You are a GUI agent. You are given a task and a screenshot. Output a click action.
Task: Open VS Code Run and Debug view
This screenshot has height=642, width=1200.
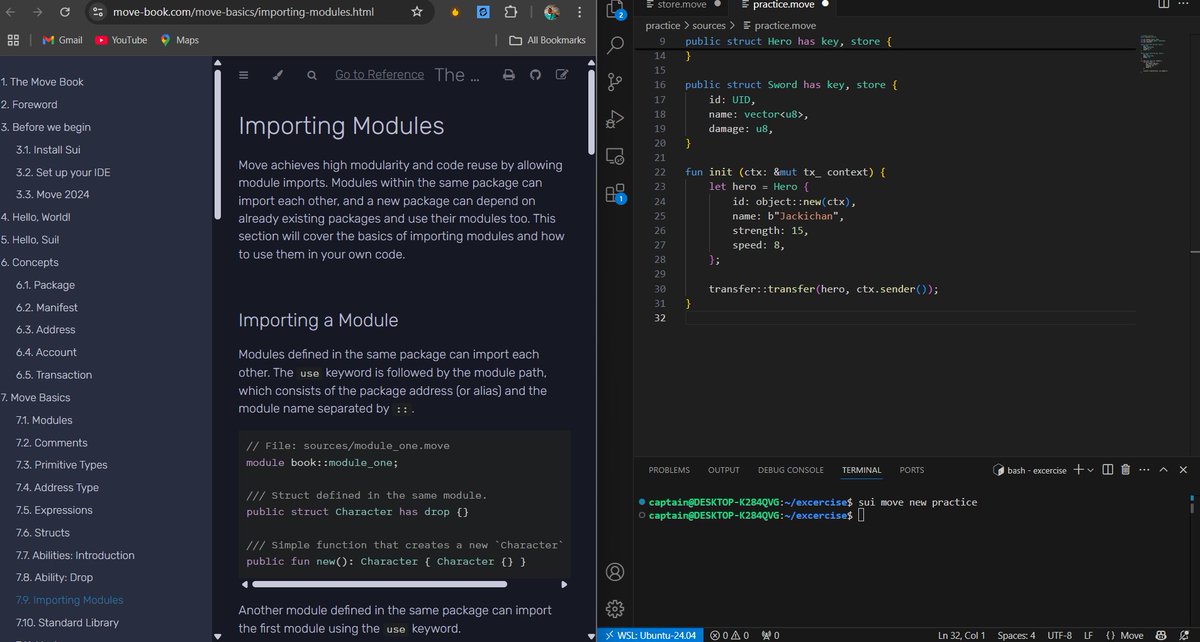616,120
